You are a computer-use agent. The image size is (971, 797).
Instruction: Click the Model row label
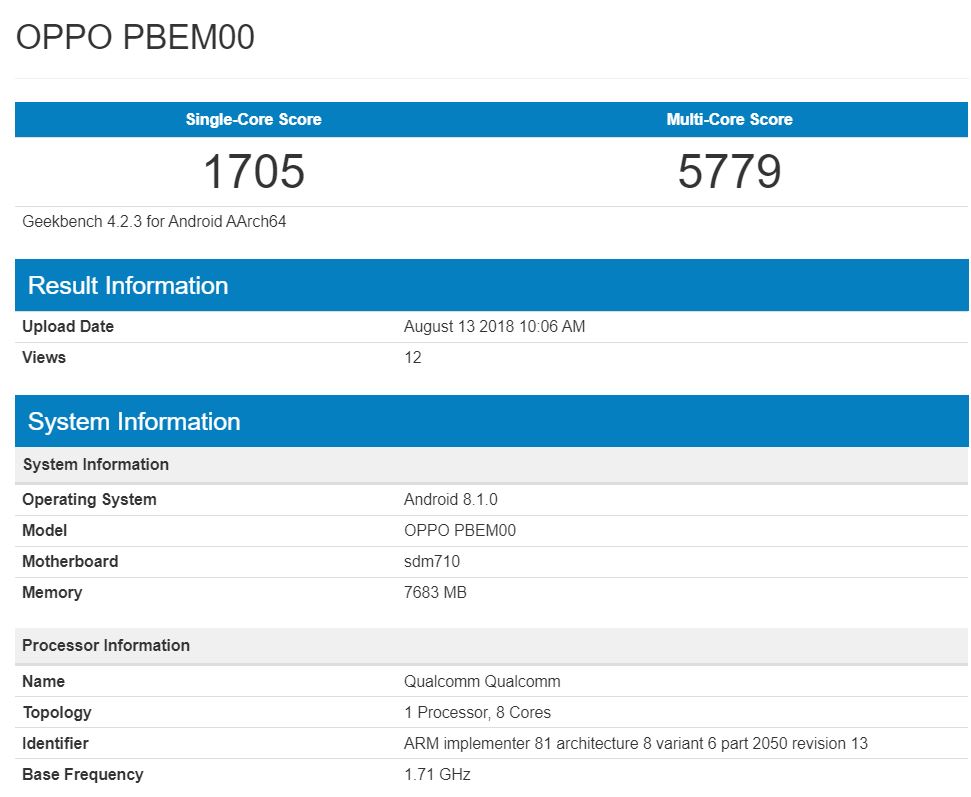click(45, 530)
